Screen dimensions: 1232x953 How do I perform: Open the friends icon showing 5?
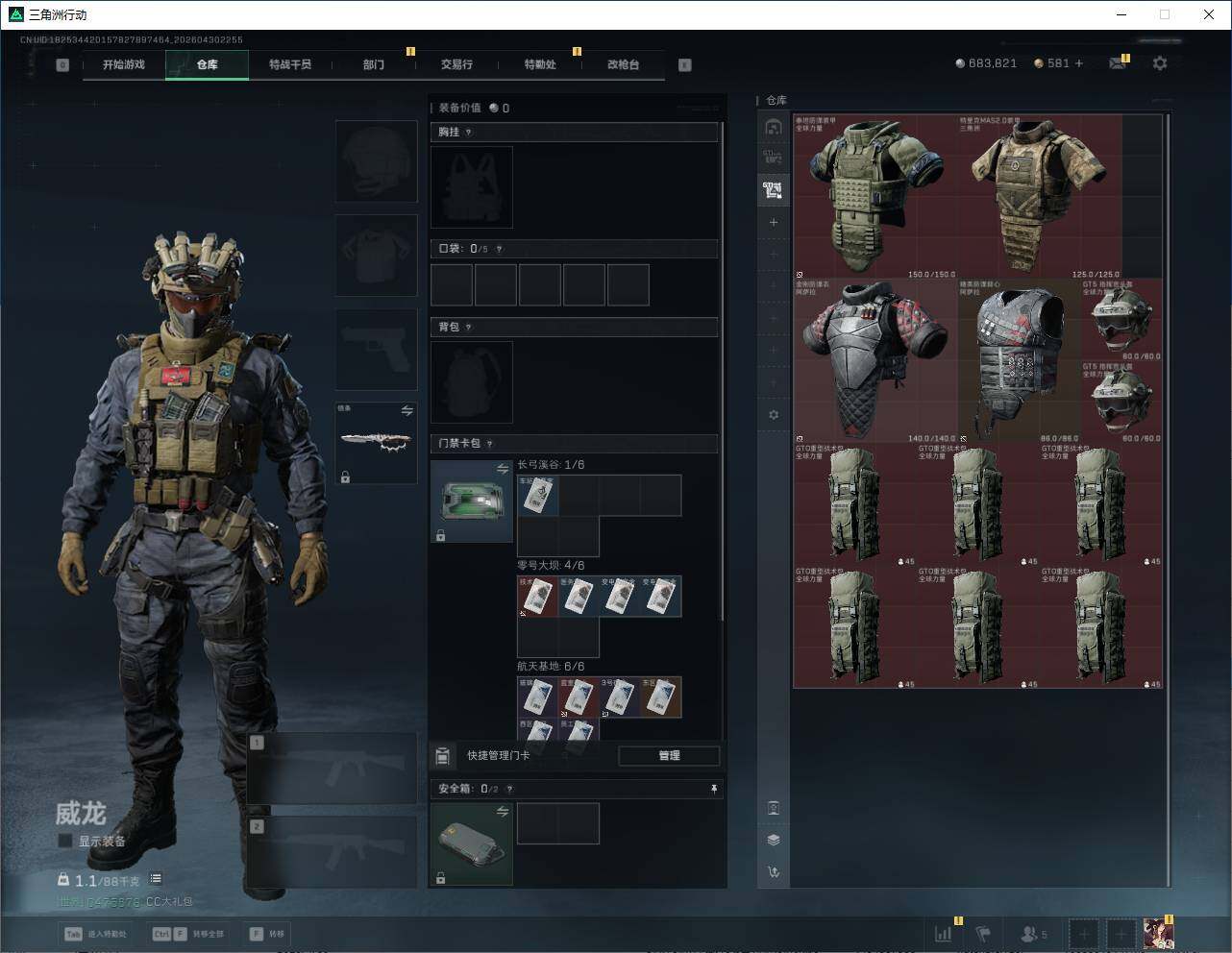coord(1034,933)
